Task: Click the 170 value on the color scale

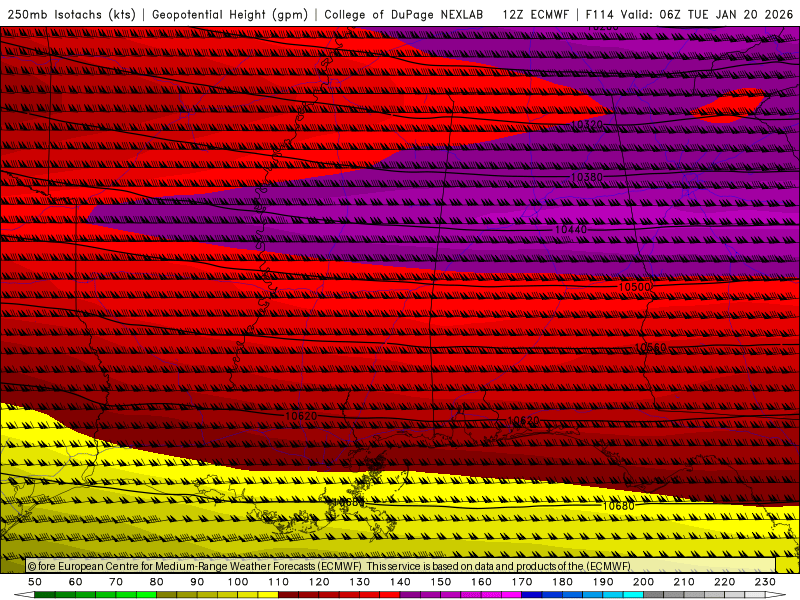Action: (x=521, y=582)
